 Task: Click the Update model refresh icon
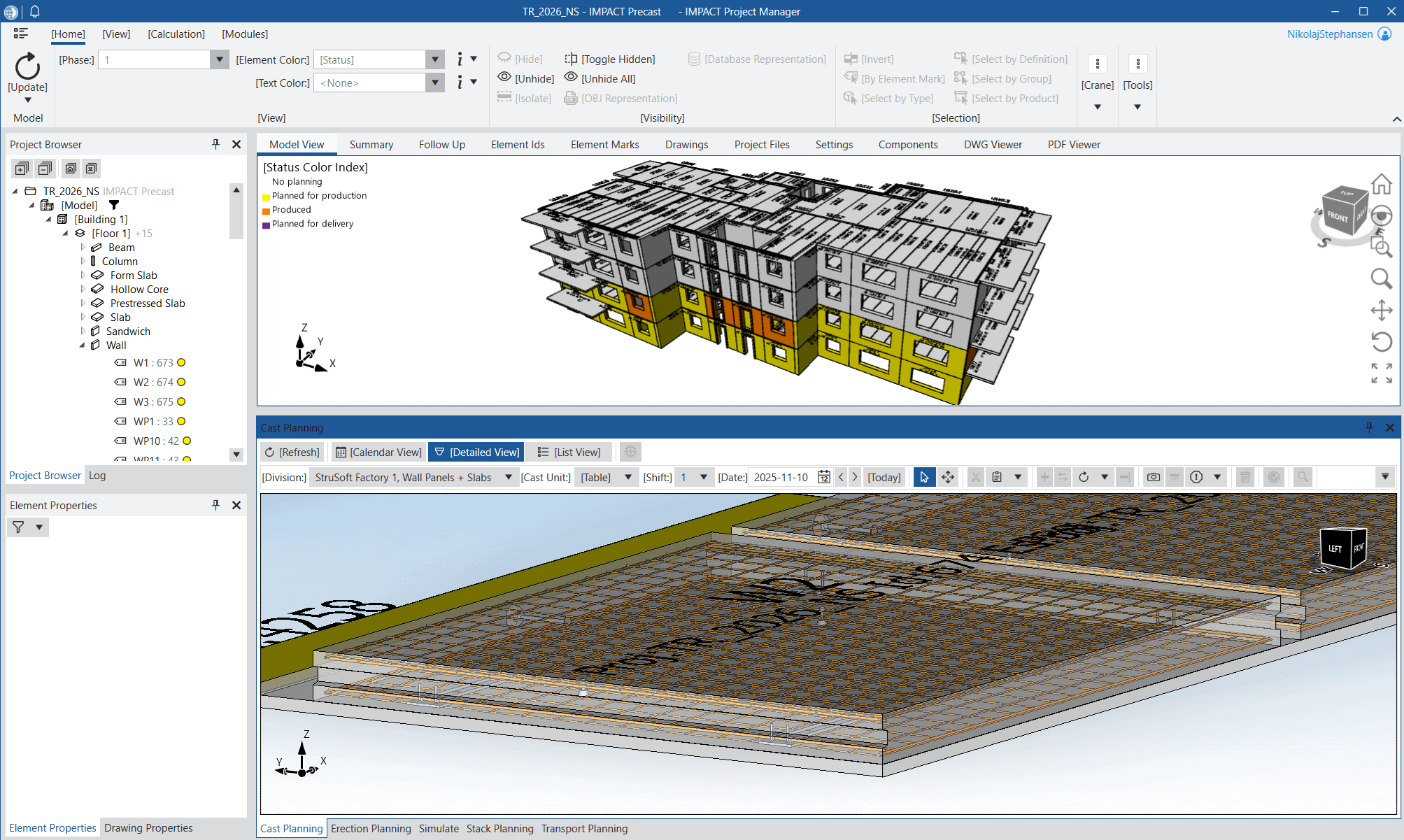(27, 67)
